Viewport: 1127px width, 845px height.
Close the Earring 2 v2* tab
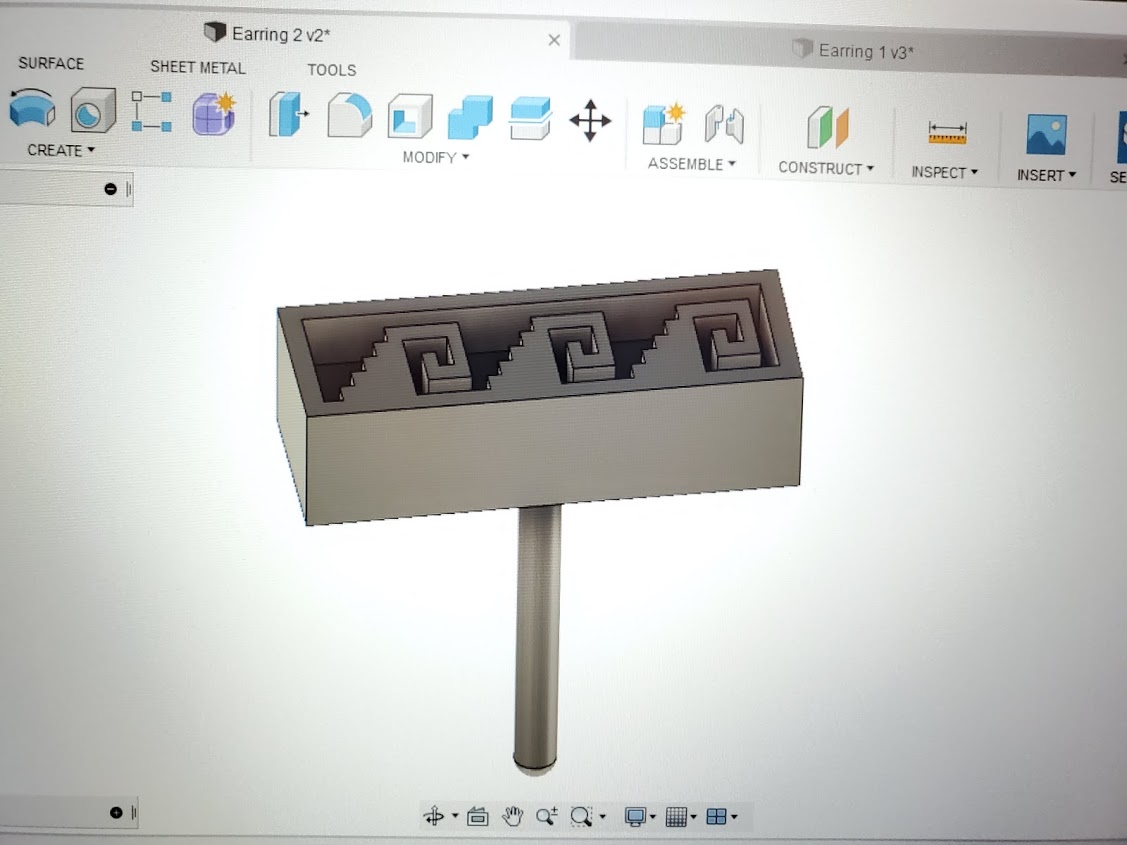[554, 40]
